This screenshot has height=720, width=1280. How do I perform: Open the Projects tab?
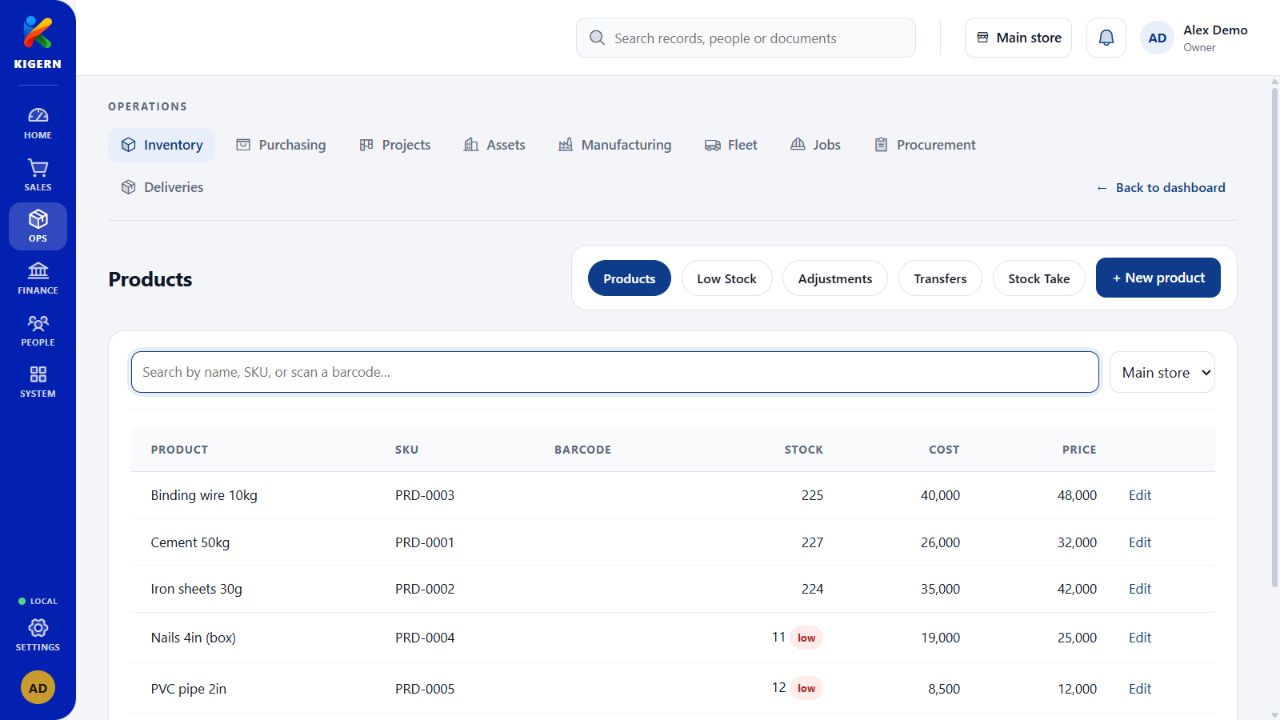click(x=395, y=145)
